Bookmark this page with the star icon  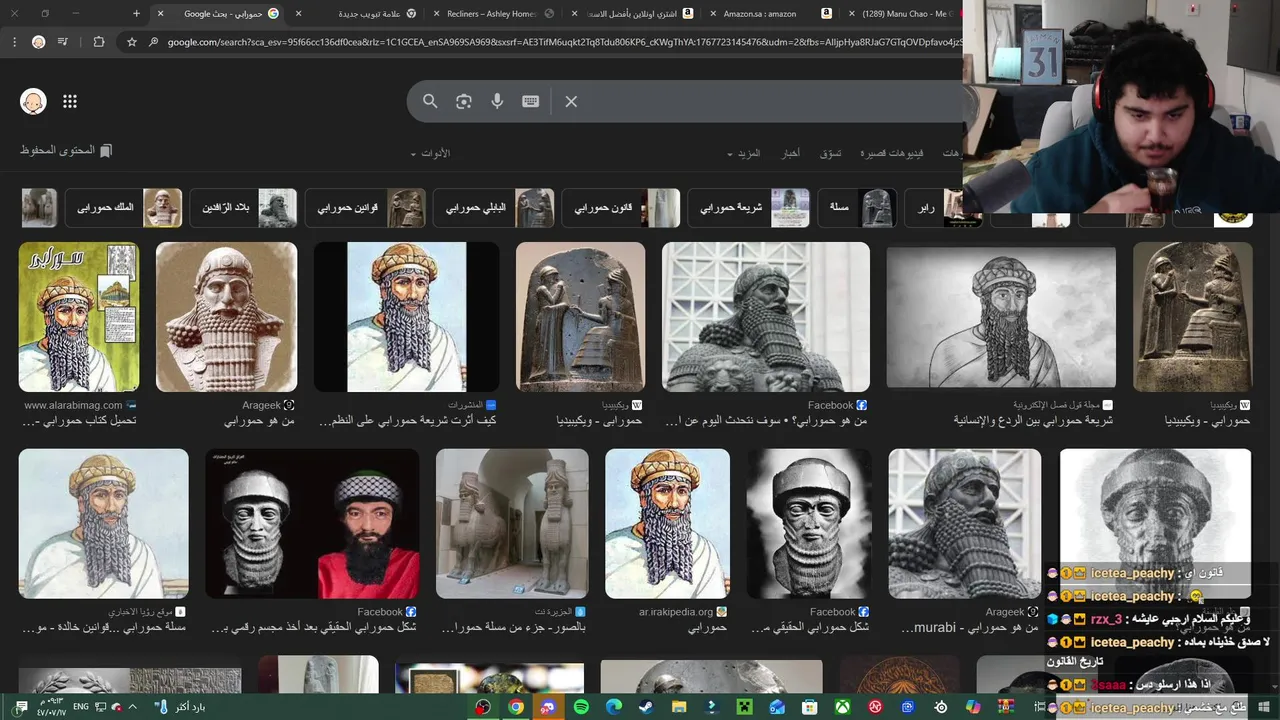click(132, 42)
